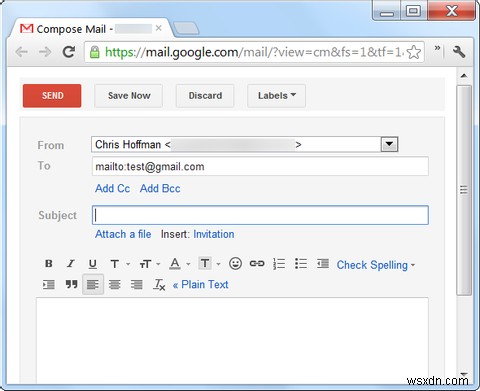The image size is (480, 391).
Task: Insert an emoticon into the message
Action: [235, 264]
